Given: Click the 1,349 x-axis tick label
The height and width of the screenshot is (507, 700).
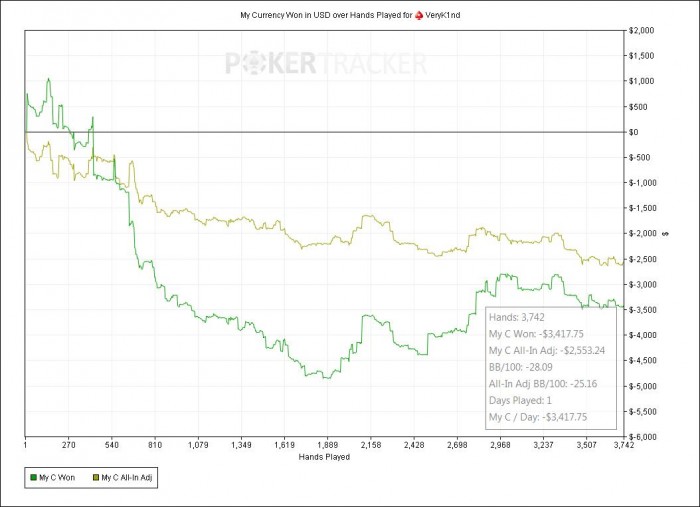Looking at the screenshot, I should pos(242,445).
